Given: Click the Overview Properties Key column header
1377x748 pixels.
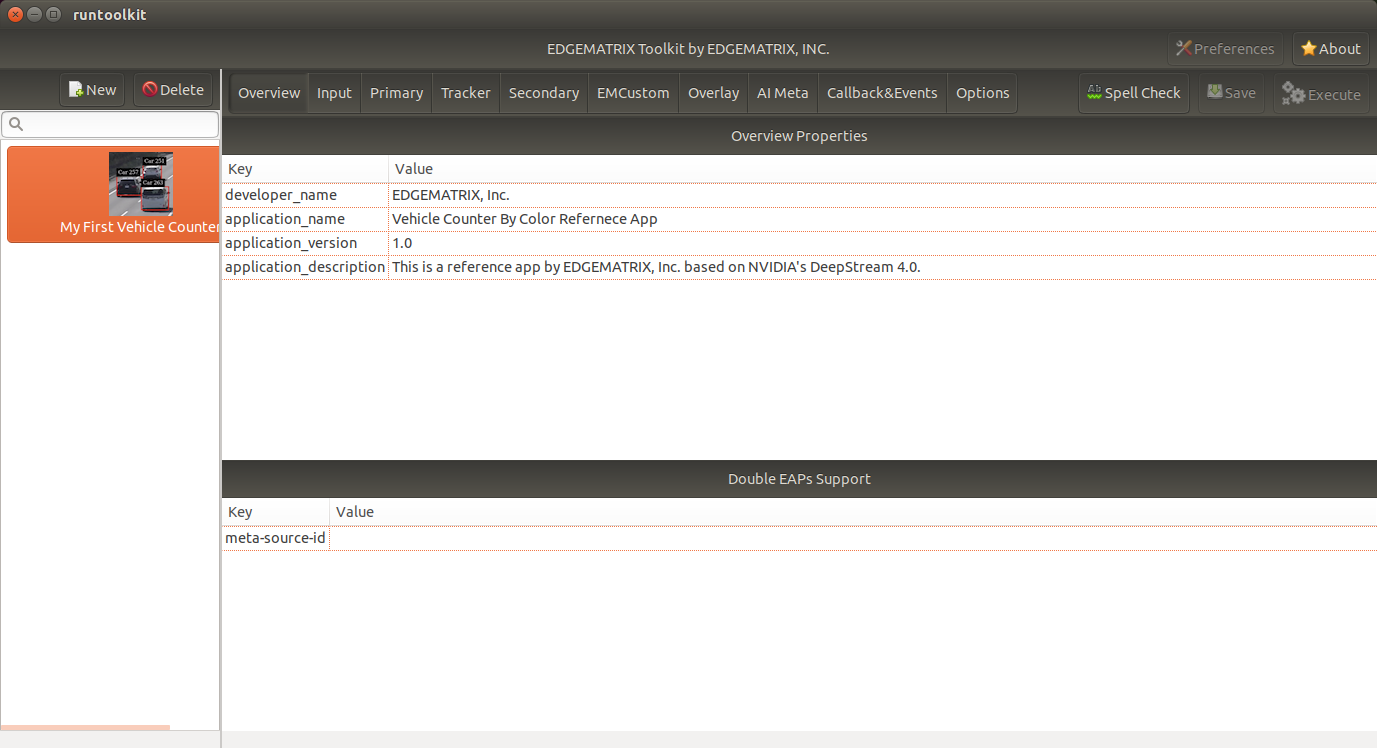Looking at the screenshot, I should pos(305,169).
